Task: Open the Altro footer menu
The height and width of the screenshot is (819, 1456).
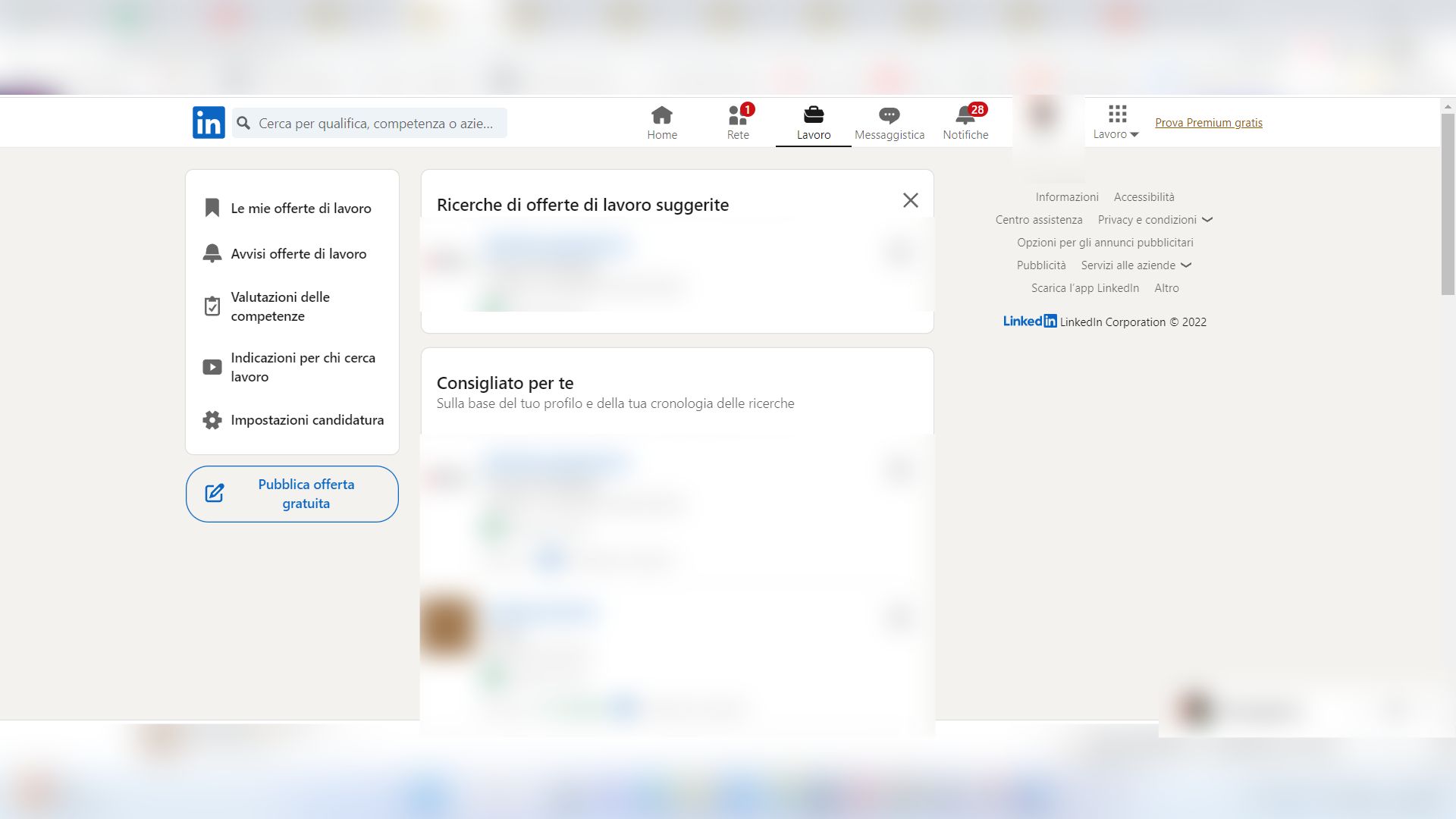Action: [1167, 288]
